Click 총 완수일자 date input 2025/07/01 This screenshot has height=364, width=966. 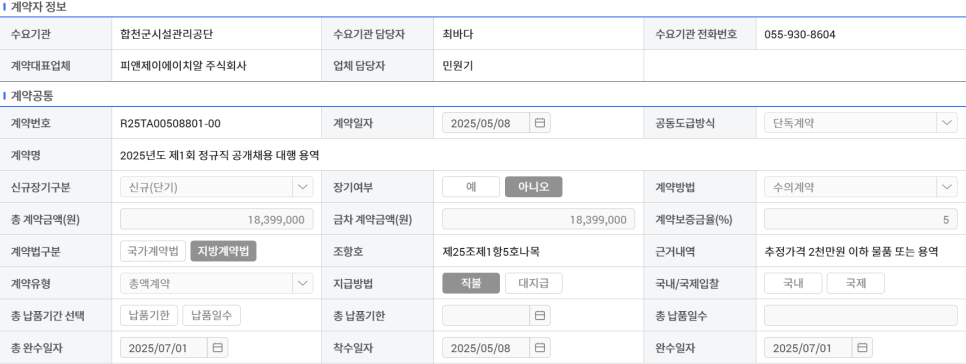tap(163, 347)
